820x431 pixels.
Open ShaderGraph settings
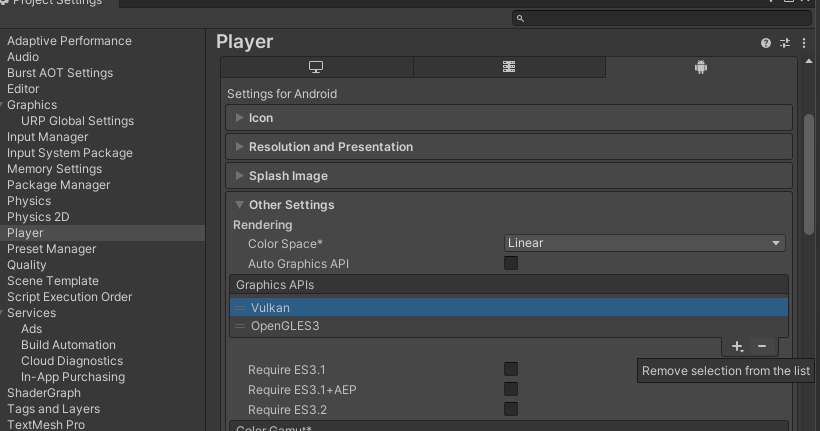tap(44, 393)
